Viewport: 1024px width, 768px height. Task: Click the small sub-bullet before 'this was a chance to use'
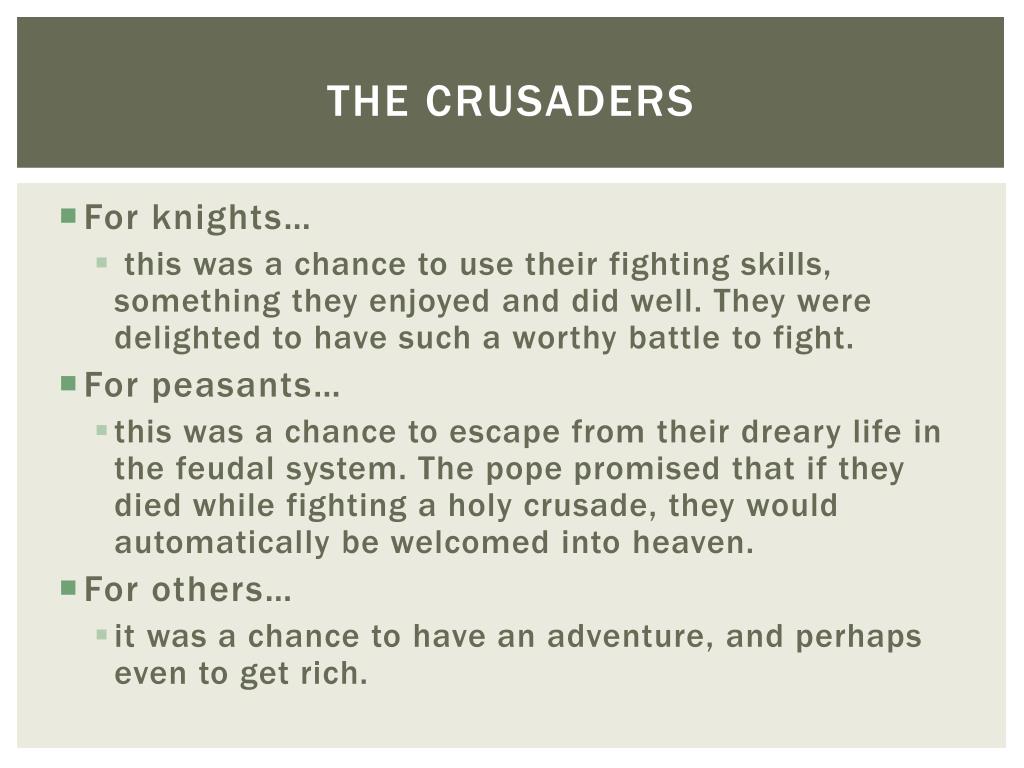[x=101, y=263]
